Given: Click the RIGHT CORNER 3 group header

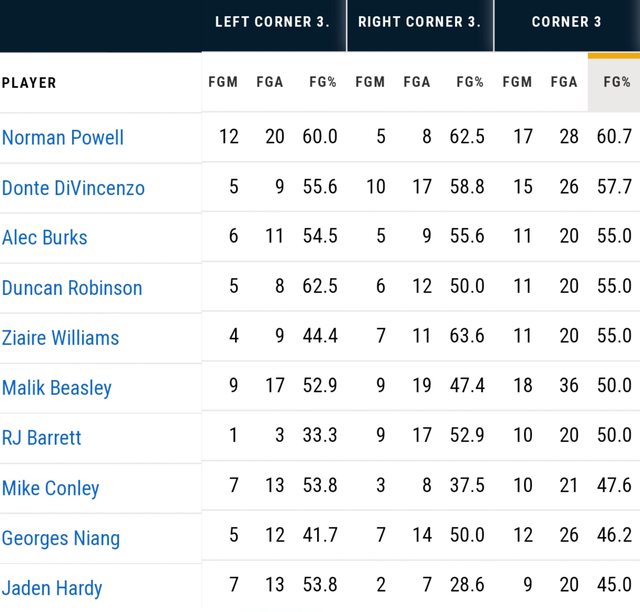Looking at the screenshot, I should point(420,22).
